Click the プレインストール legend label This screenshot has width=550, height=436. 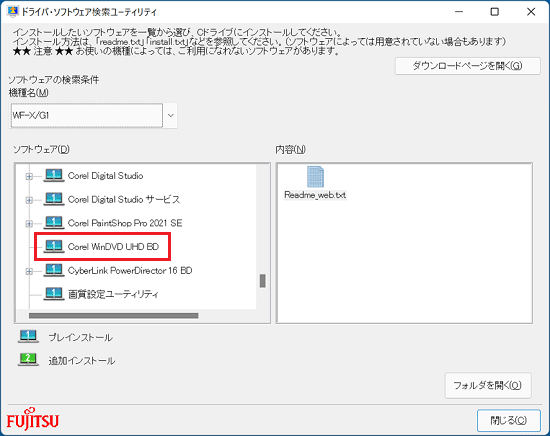(x=80, y=337)
